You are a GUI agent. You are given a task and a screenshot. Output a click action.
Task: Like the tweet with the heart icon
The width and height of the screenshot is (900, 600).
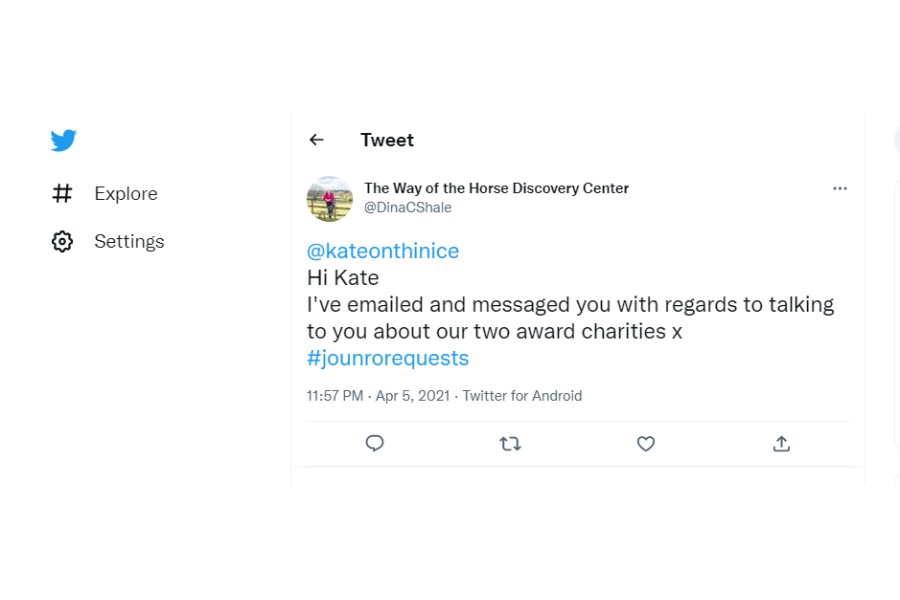pyautogui.click(x=646, y=443)
